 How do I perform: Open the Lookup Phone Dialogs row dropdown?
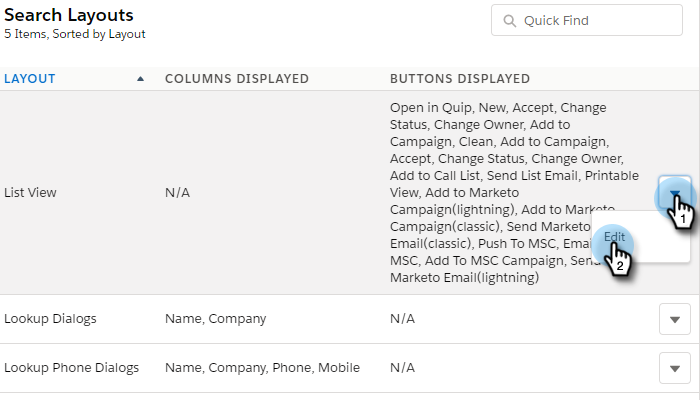click(x=675, y=368)
